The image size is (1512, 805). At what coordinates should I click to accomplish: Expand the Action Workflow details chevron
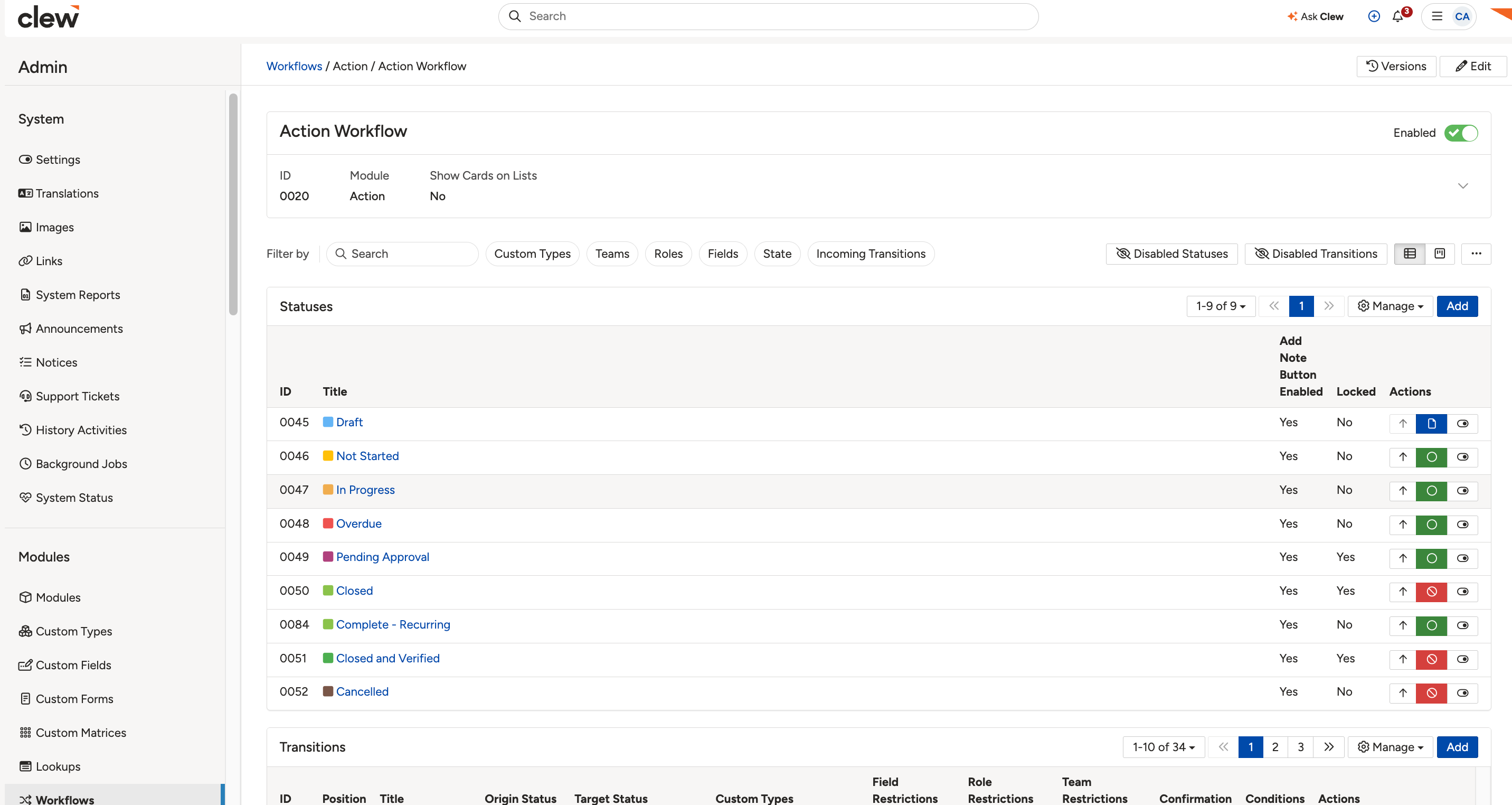pos(1463,186)
